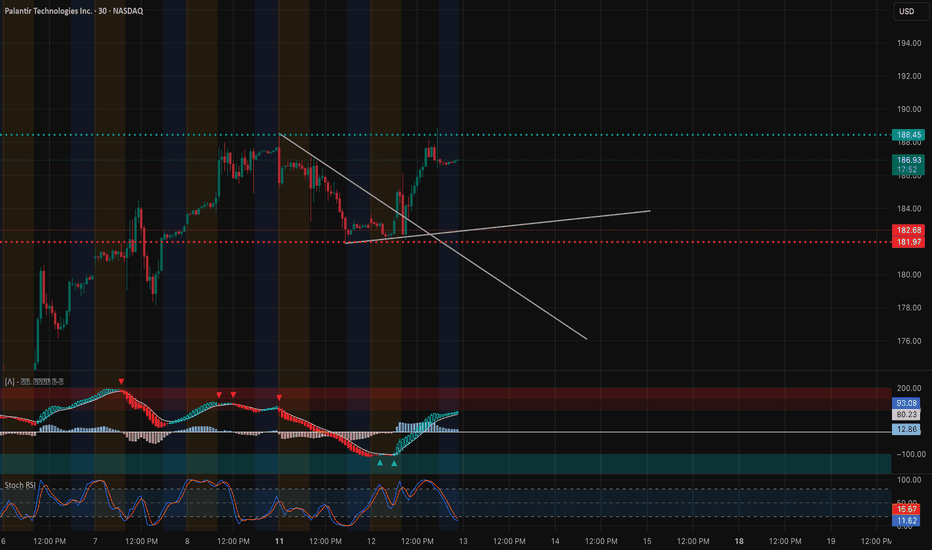The image size is (932, 550).
Task: Select the red dotted horizontal line at 181.97
Action: click(x=446, y=242)
